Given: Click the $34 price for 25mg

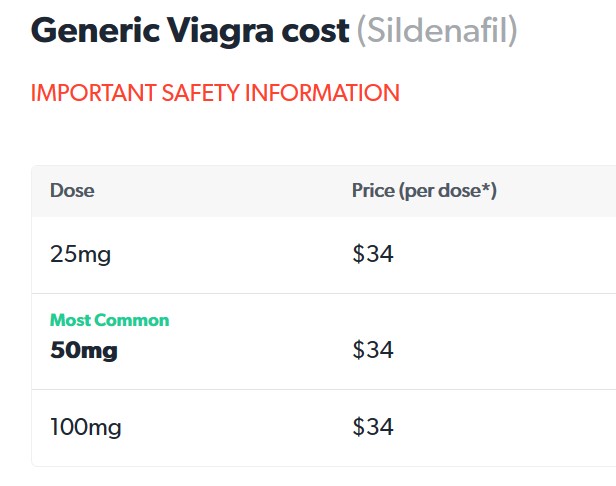Looking at the screenshot, I should 373,254.
